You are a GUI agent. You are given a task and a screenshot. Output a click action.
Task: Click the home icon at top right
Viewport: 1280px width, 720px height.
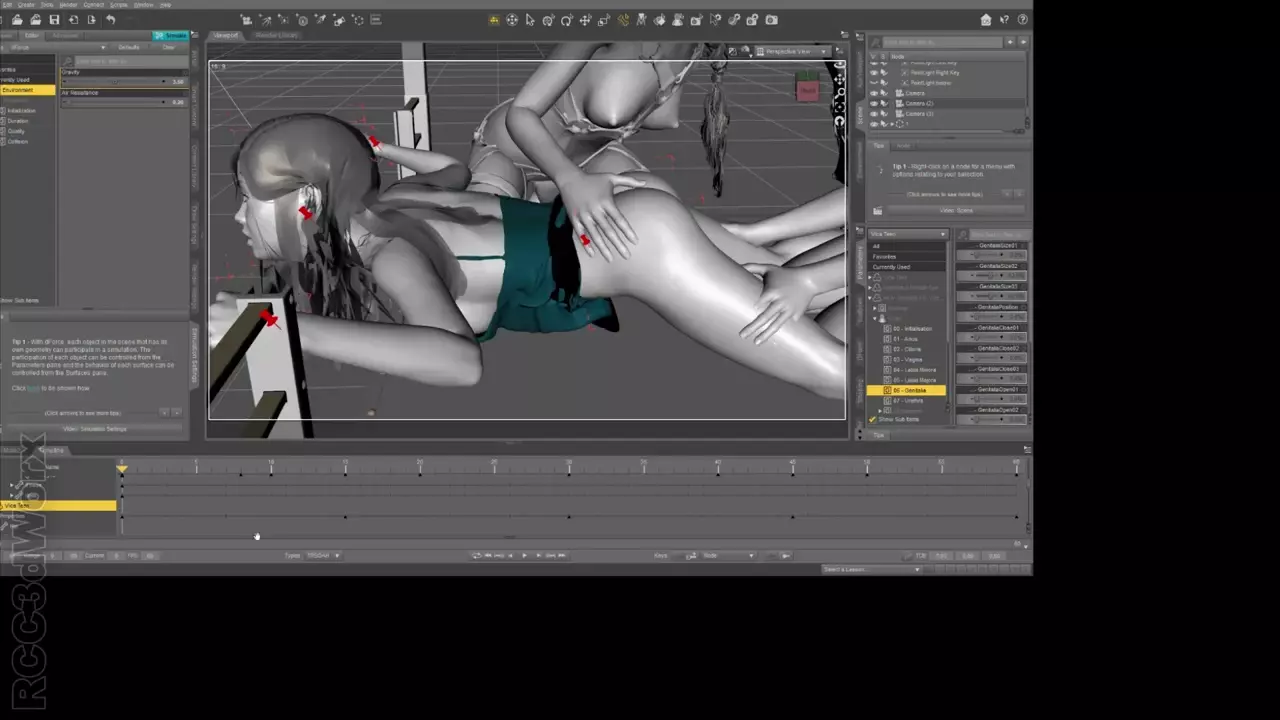(x=986, y=20)
